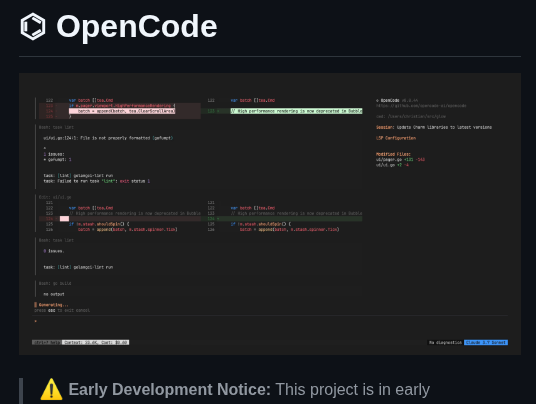
Task: Click the "Session: Update Charm libraries" line
Action: point(434,127)
